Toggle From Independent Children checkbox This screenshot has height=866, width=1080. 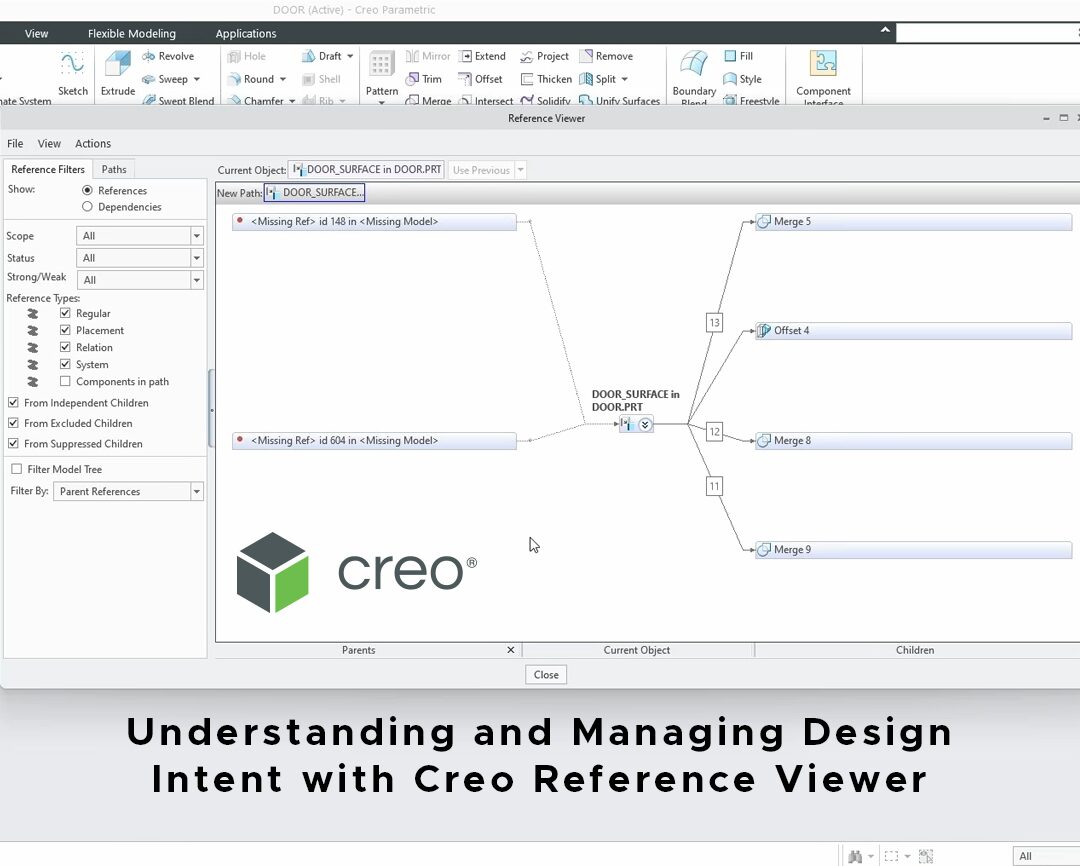point(13,402)
